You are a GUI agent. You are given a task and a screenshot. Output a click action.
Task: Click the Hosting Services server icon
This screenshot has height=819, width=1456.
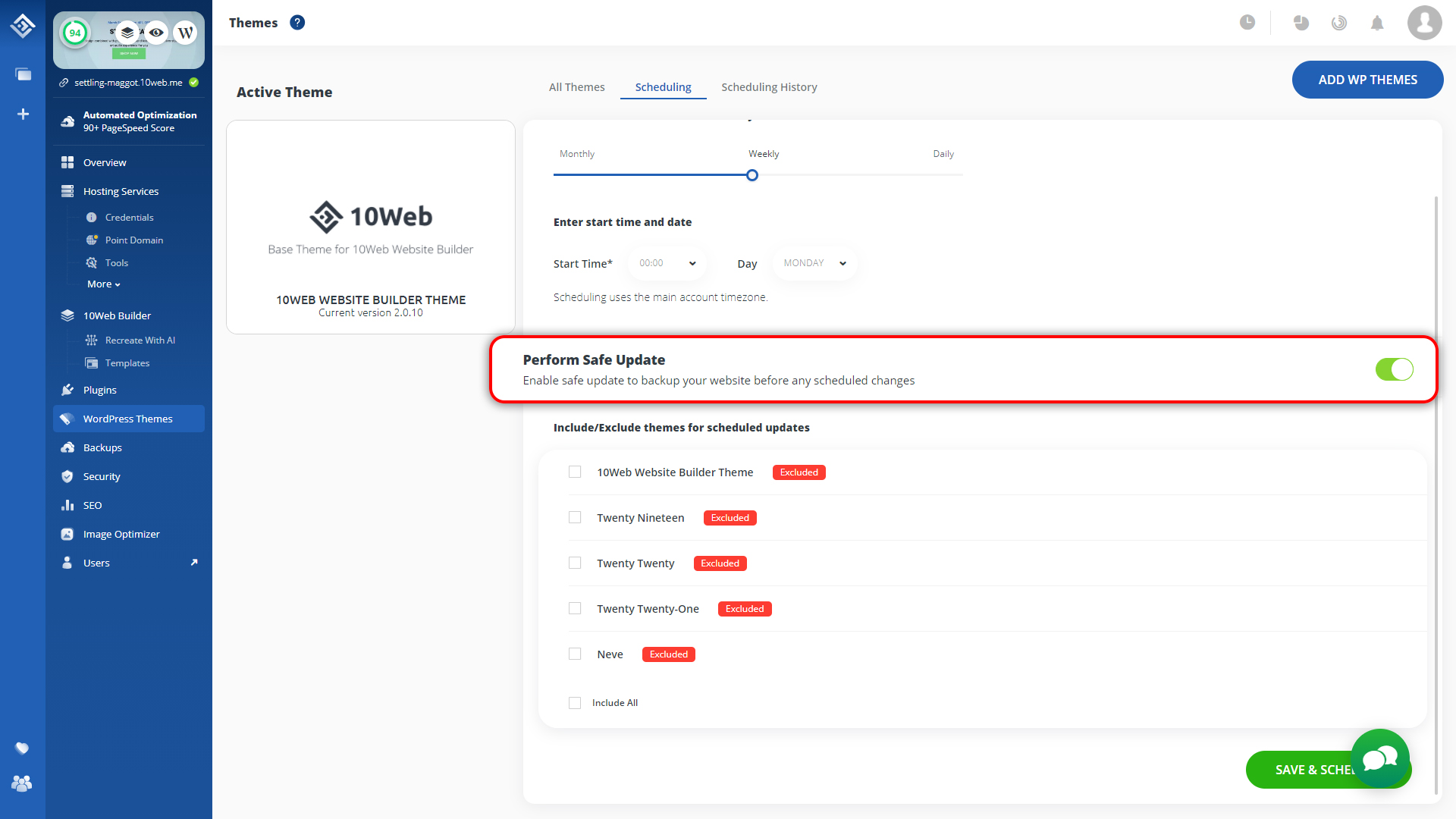[67, 191]
